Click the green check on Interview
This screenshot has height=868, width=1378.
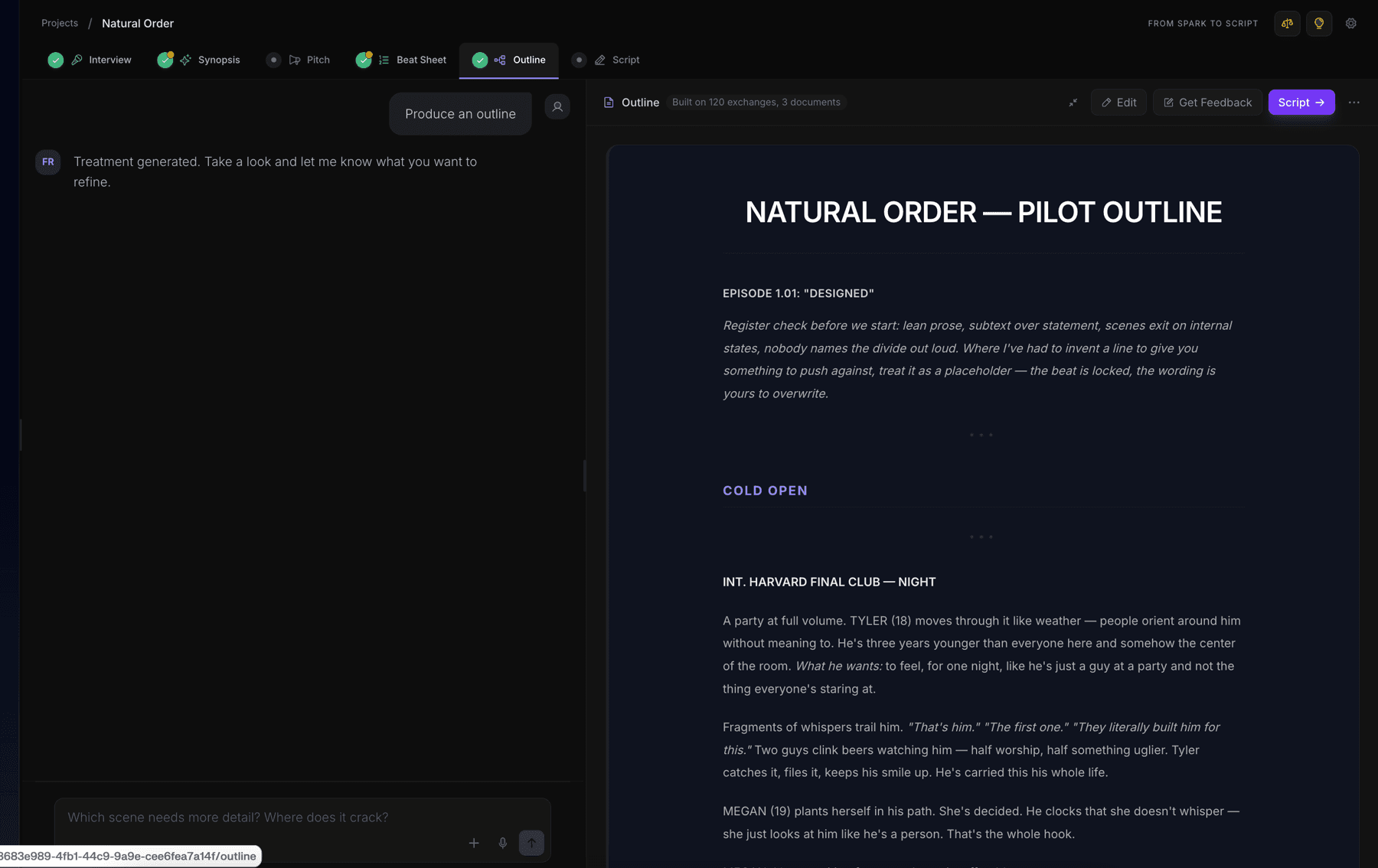point(55,60)
